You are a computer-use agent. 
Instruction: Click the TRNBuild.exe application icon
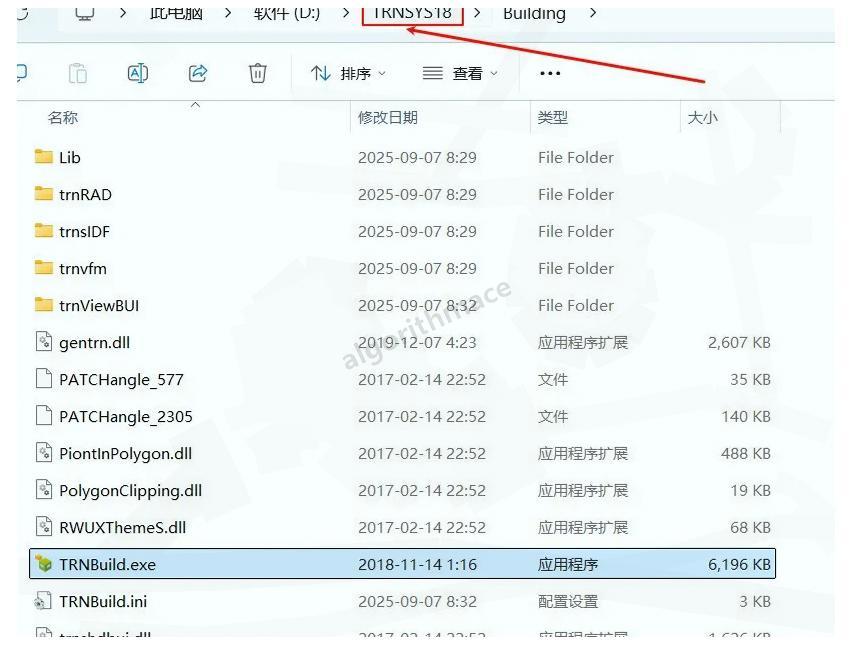[44, 564]
